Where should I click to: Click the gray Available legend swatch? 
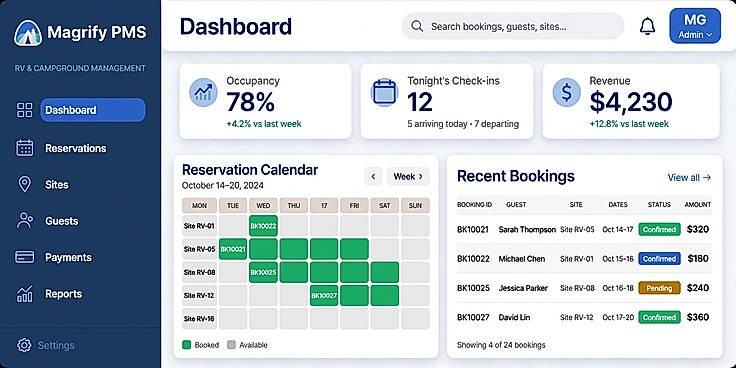coord(231,345)
